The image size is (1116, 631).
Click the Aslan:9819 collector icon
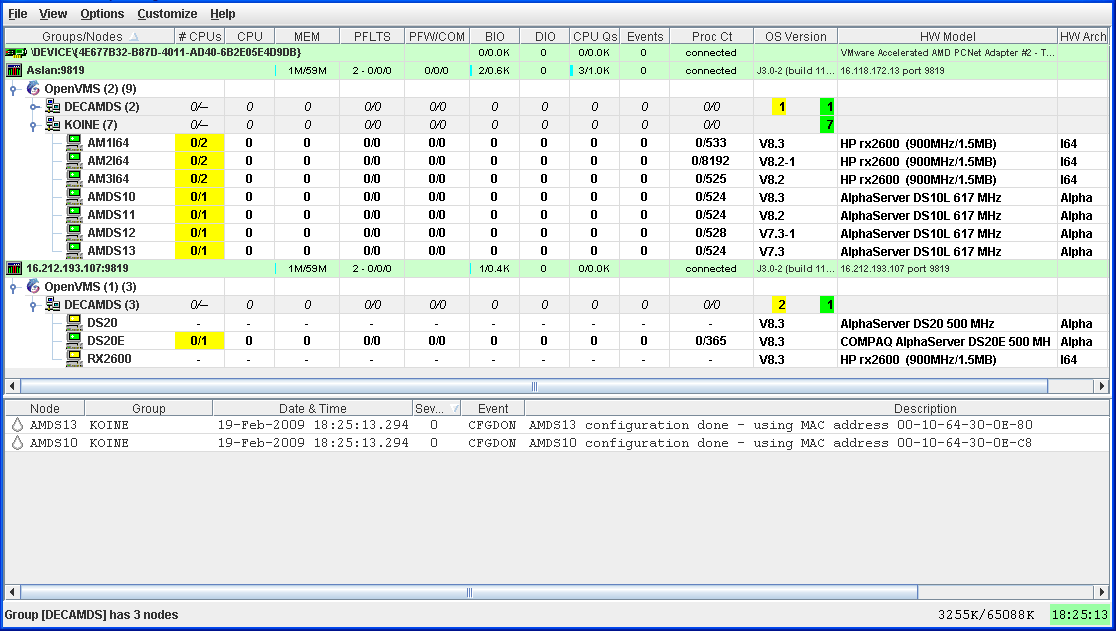(x=14, y=70)
